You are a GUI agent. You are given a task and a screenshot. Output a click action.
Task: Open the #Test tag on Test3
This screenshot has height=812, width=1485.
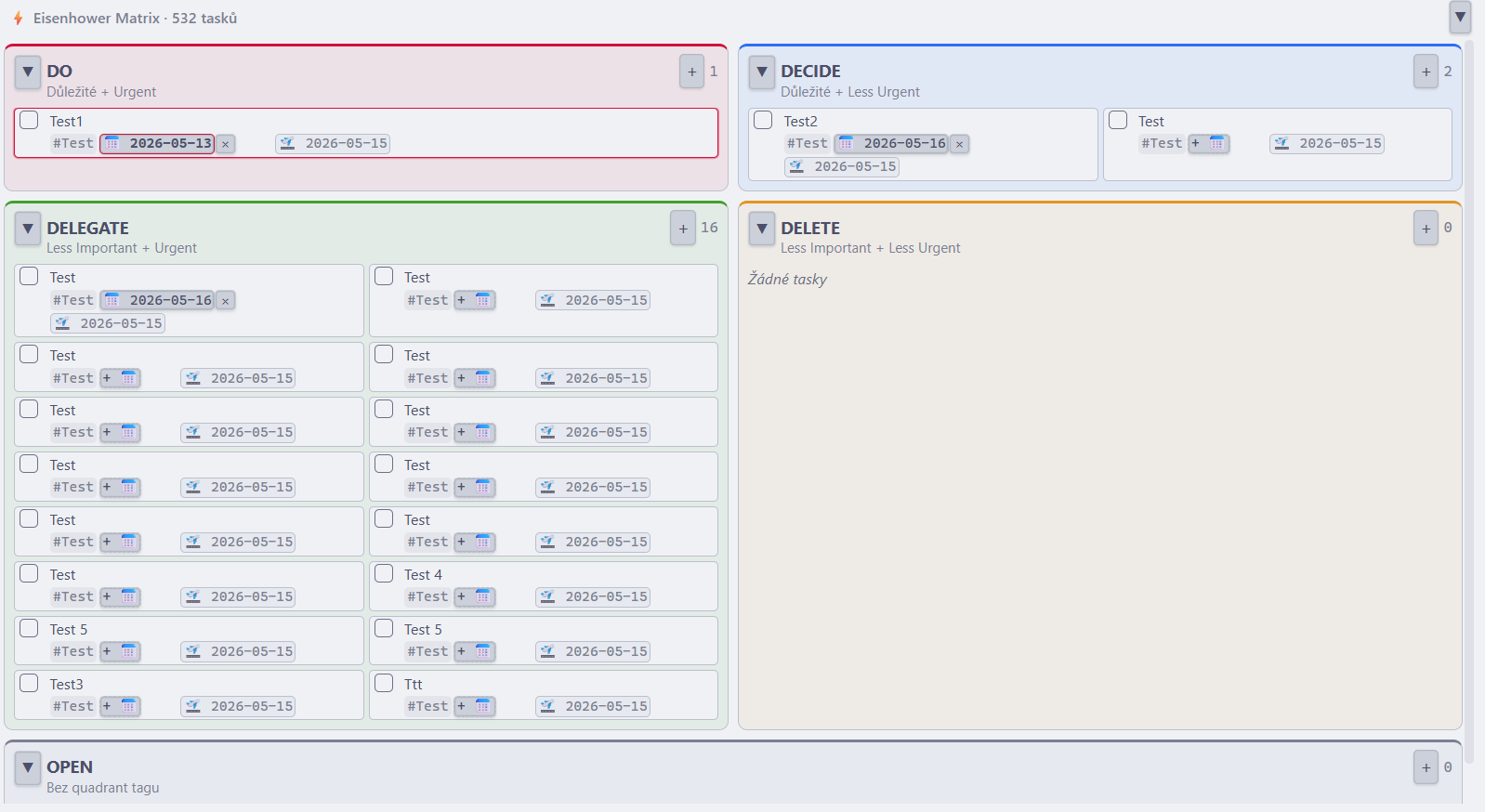coord(73,706)
